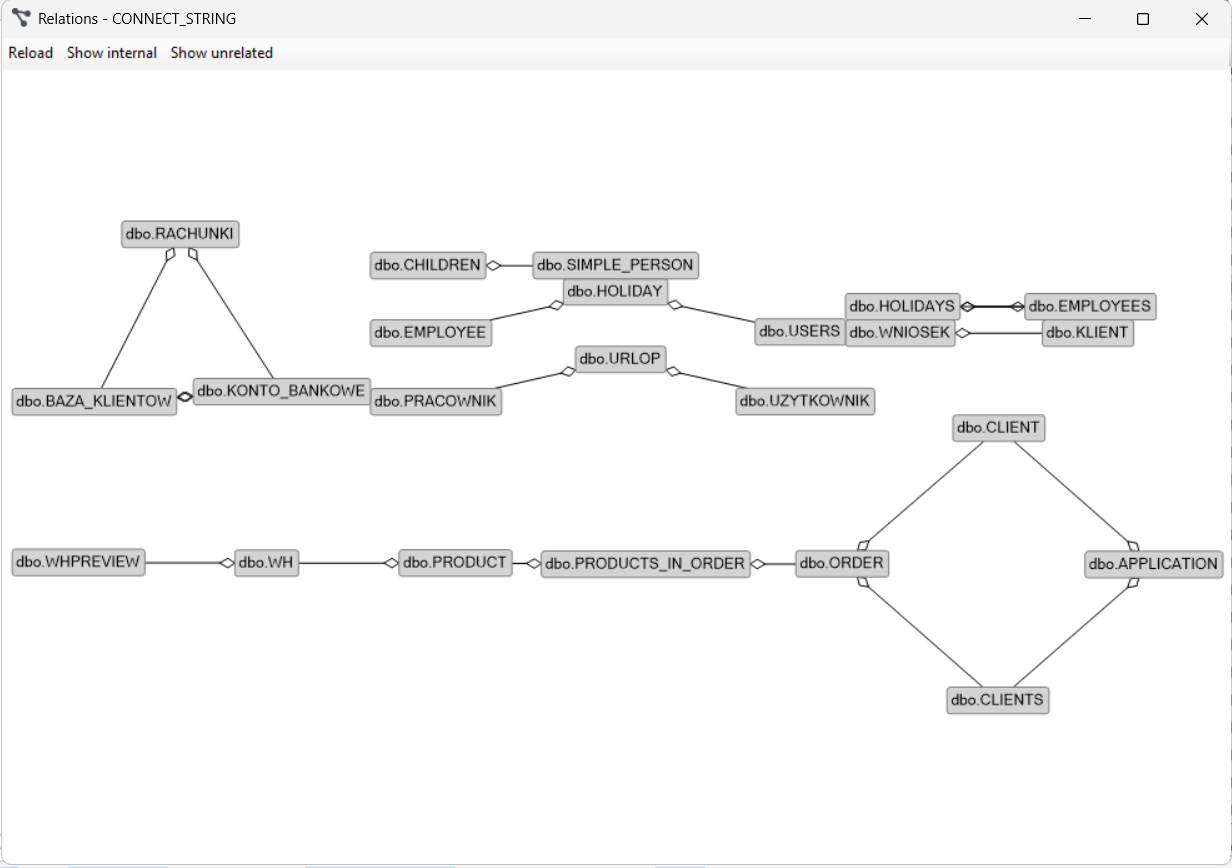Select the dbo.HOLIDAY table node
This screenshot has width=1232, height=868.
(616, 292)
